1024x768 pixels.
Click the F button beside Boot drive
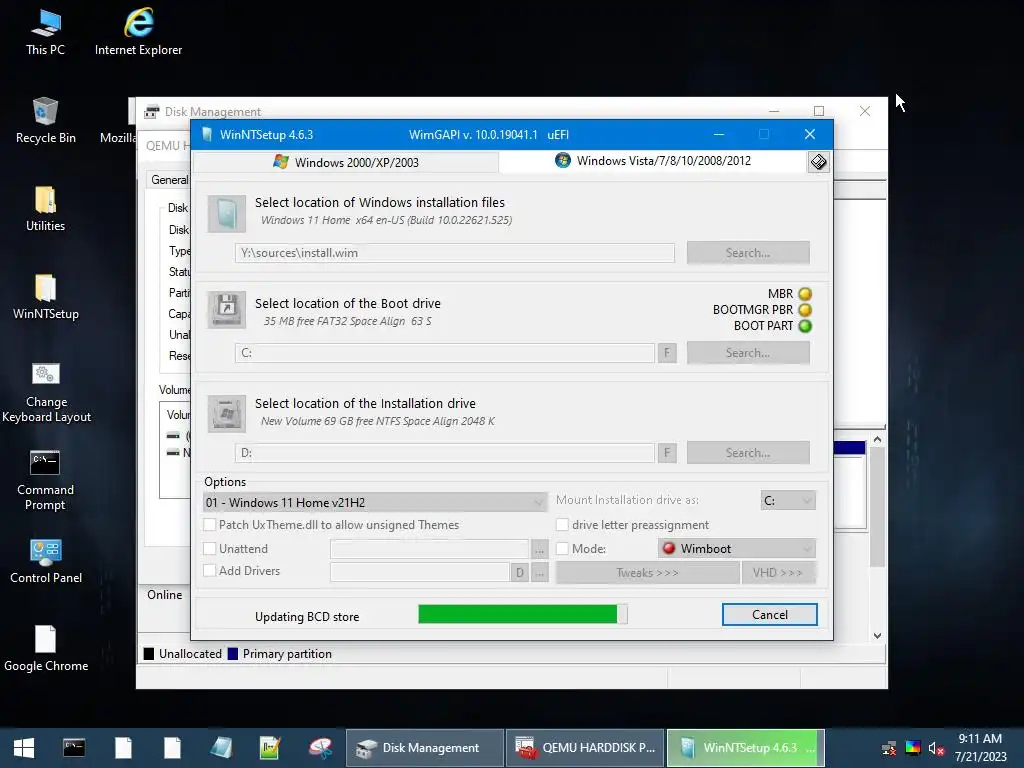tap(667, 353)
